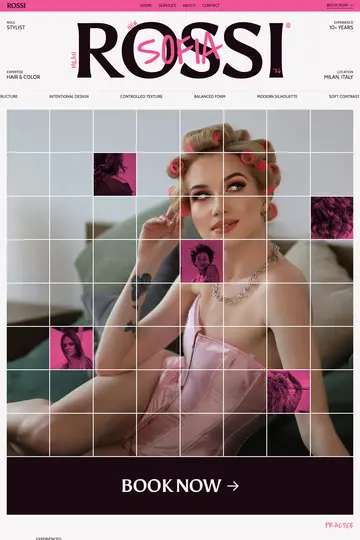The image size is (360, 540).
Task: Click the ROSSI logo in the navbar
Action: tap(16, 6)
